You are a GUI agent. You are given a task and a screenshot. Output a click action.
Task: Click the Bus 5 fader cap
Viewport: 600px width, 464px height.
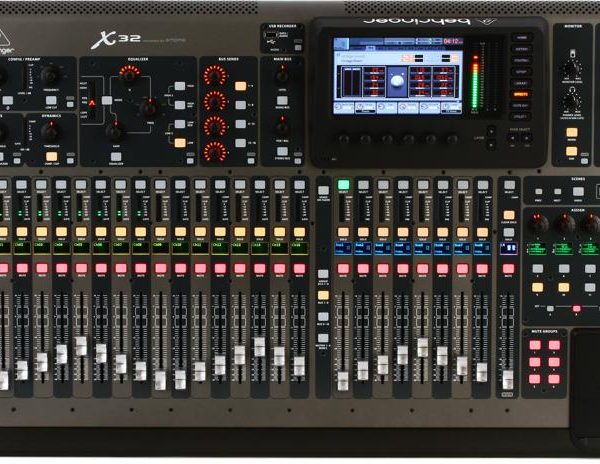[x=422, y=347]
